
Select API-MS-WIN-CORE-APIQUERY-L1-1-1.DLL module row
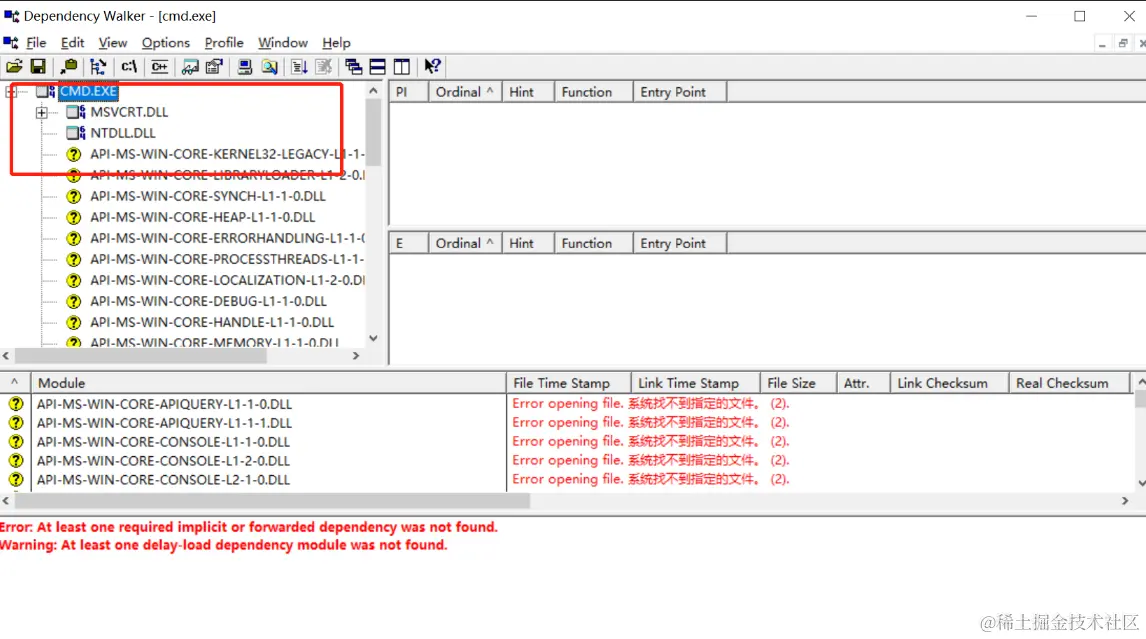click(x=164, y=423)
